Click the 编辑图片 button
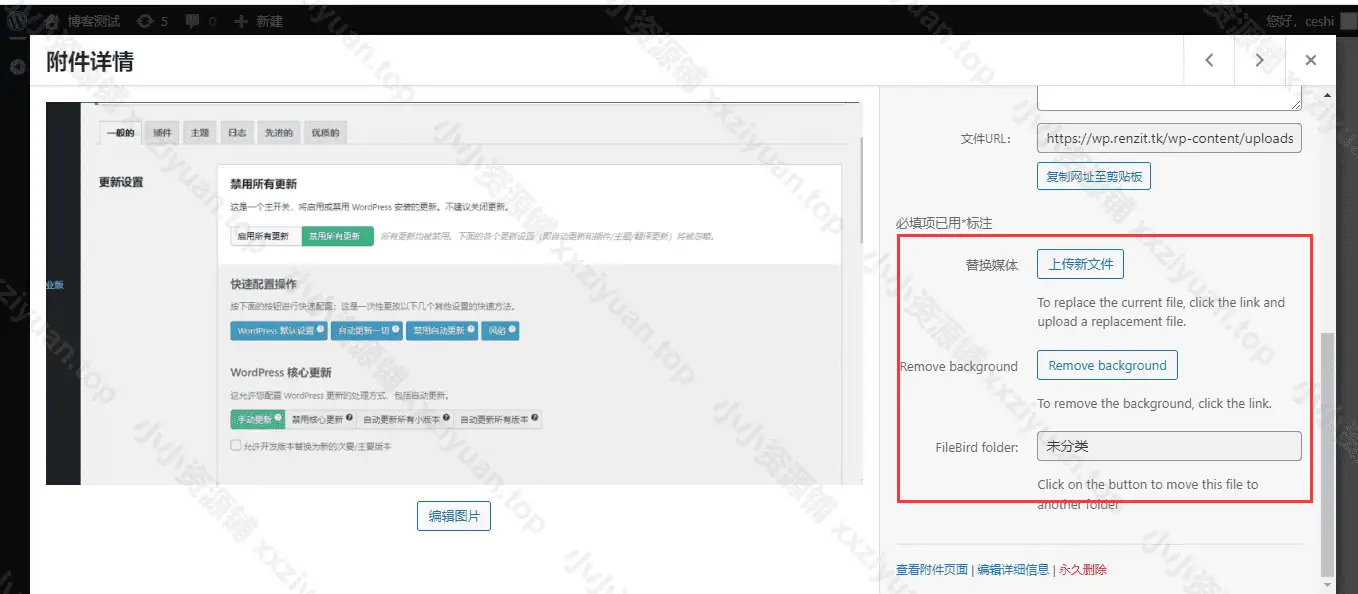Image resolution: width=1358 pixels, height=594 pixels. pyautogui.click(x=453, y=516)
